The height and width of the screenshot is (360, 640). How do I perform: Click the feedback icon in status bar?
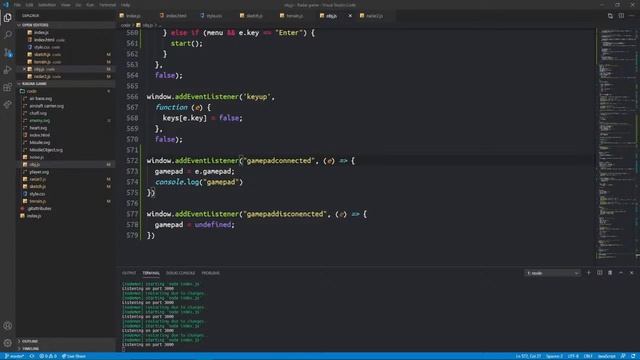pos(623,356)
